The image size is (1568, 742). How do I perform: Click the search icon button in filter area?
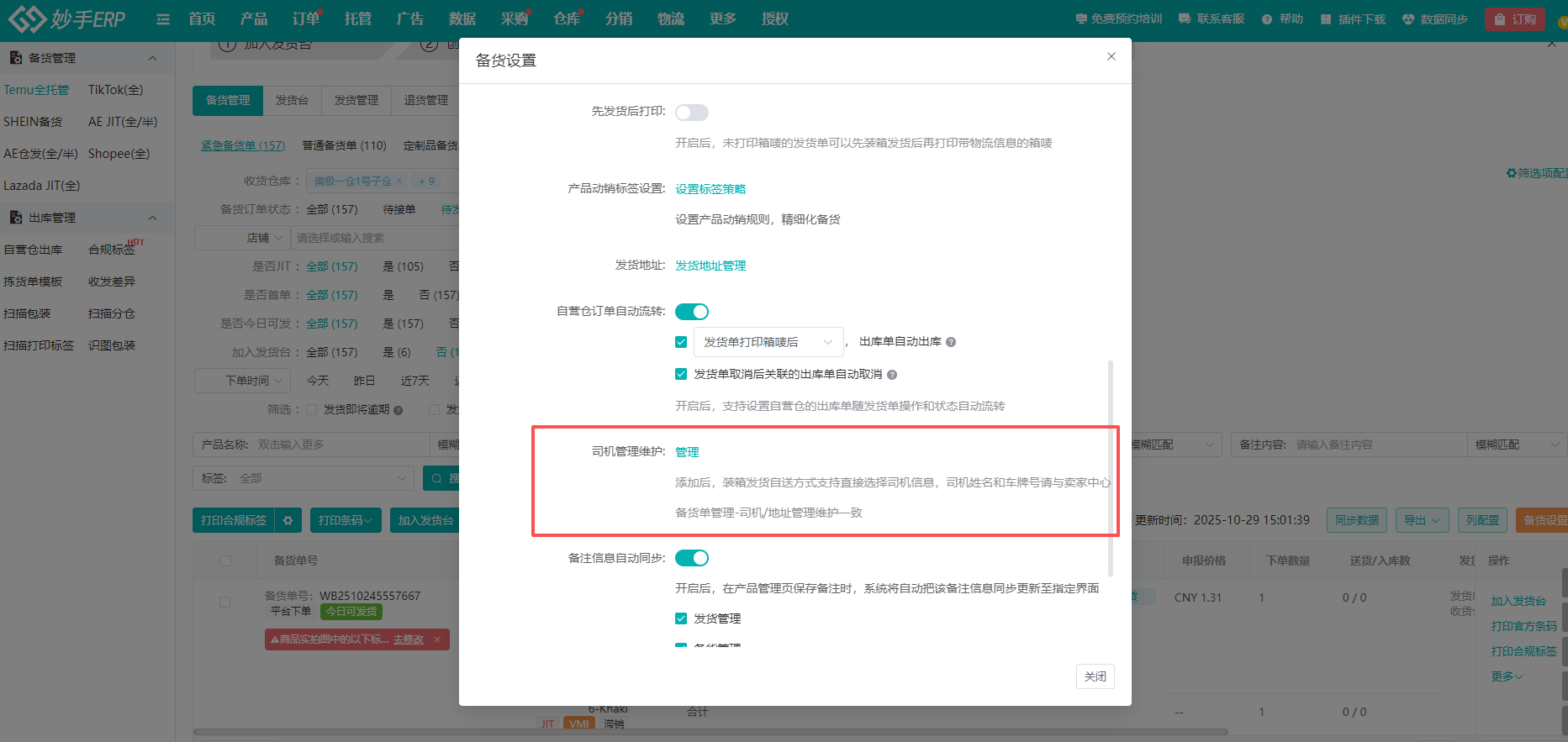click(x=441, y=478)
